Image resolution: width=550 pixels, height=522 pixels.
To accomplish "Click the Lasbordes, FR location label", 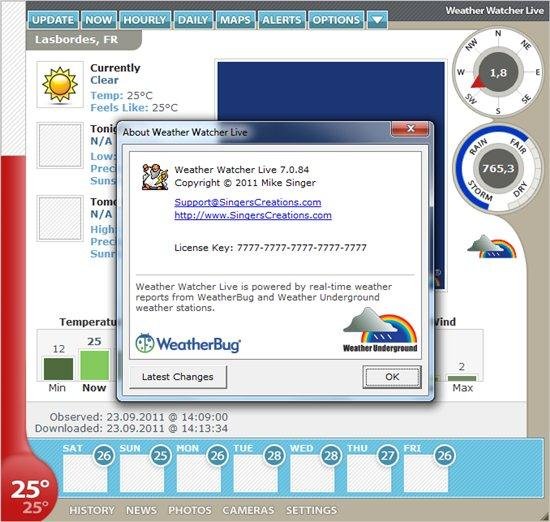I will point(76,39).
